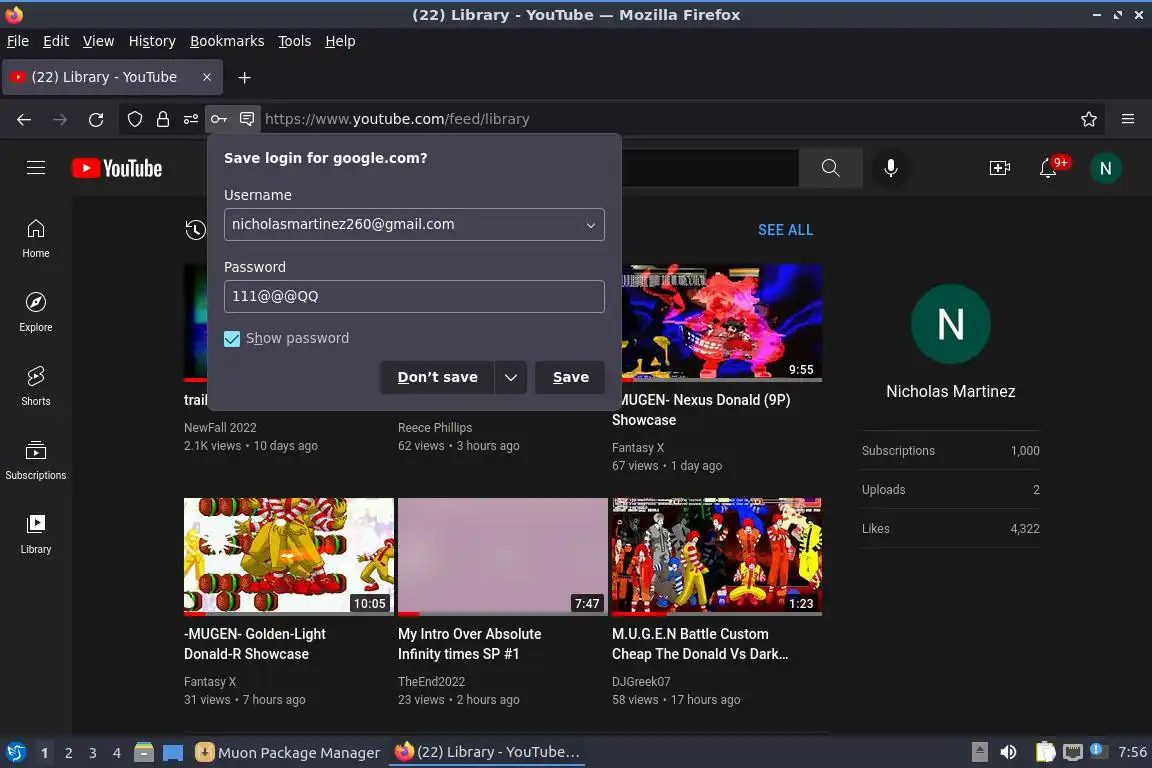1152x768 pixels.
Task: Reload the page with the refresh icon
Action: [96, 119]
